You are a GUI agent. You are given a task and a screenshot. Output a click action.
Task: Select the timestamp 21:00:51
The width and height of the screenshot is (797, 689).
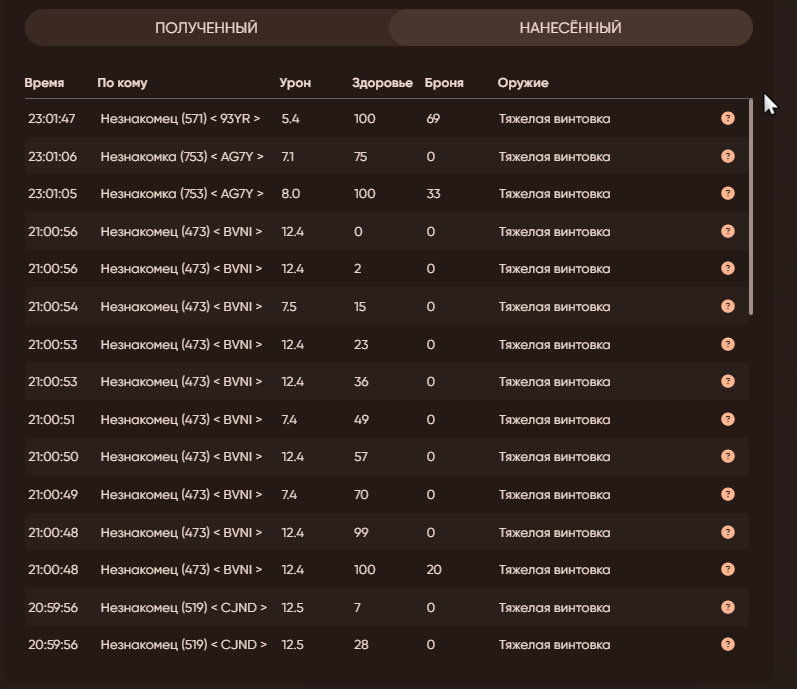point(51,420)
